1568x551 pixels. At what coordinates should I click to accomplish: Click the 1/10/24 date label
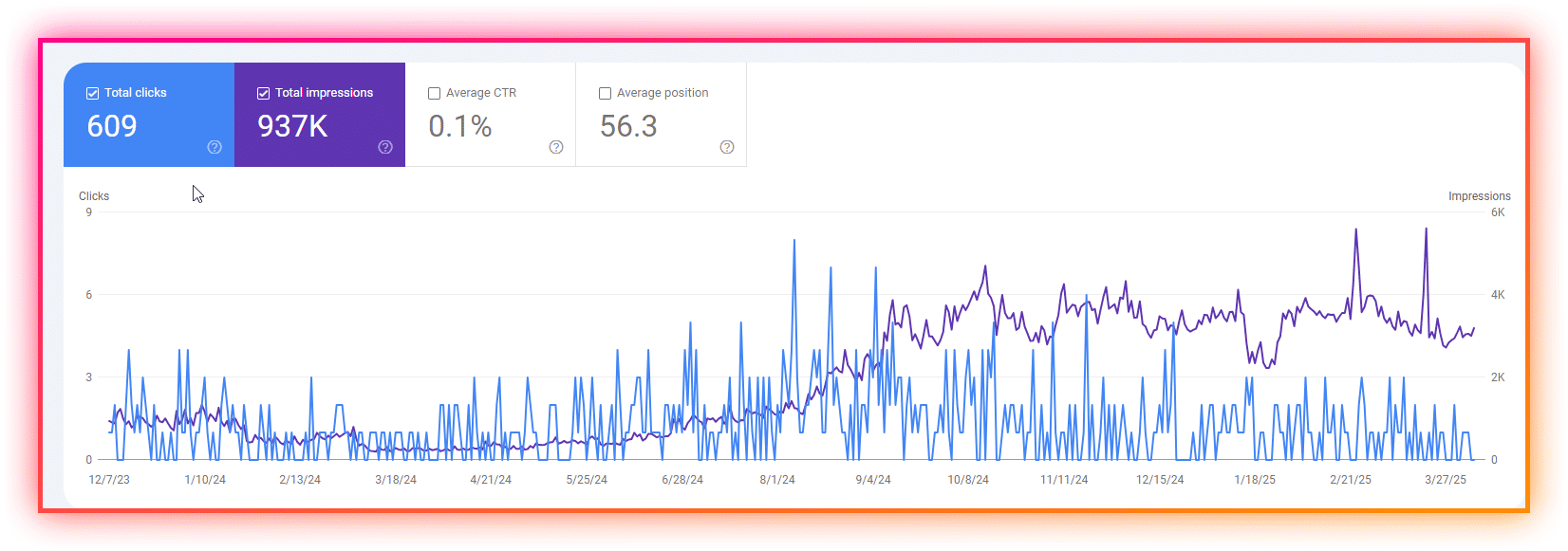pyautogui.click(x=205, y=480)
